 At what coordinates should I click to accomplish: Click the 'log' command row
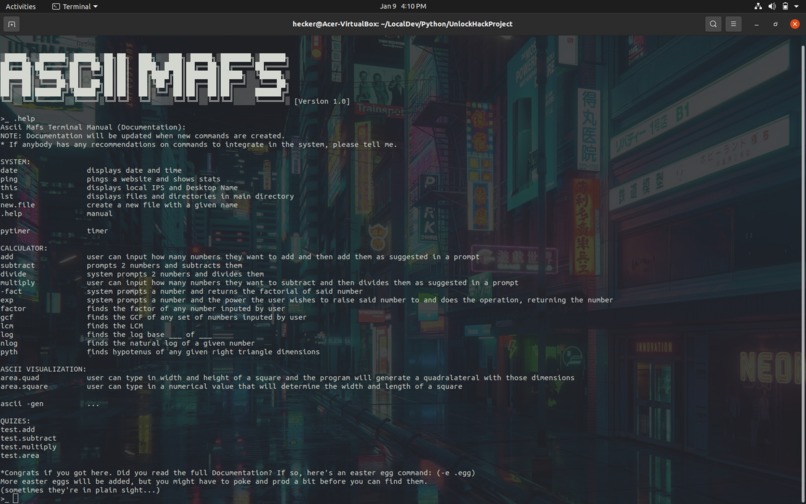point(106,334)
